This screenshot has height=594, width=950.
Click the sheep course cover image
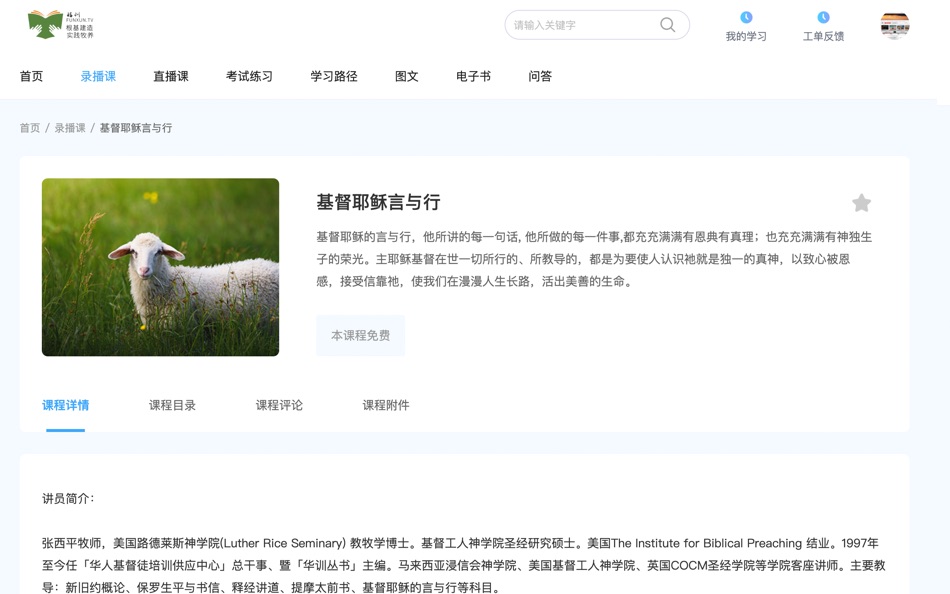160,266
